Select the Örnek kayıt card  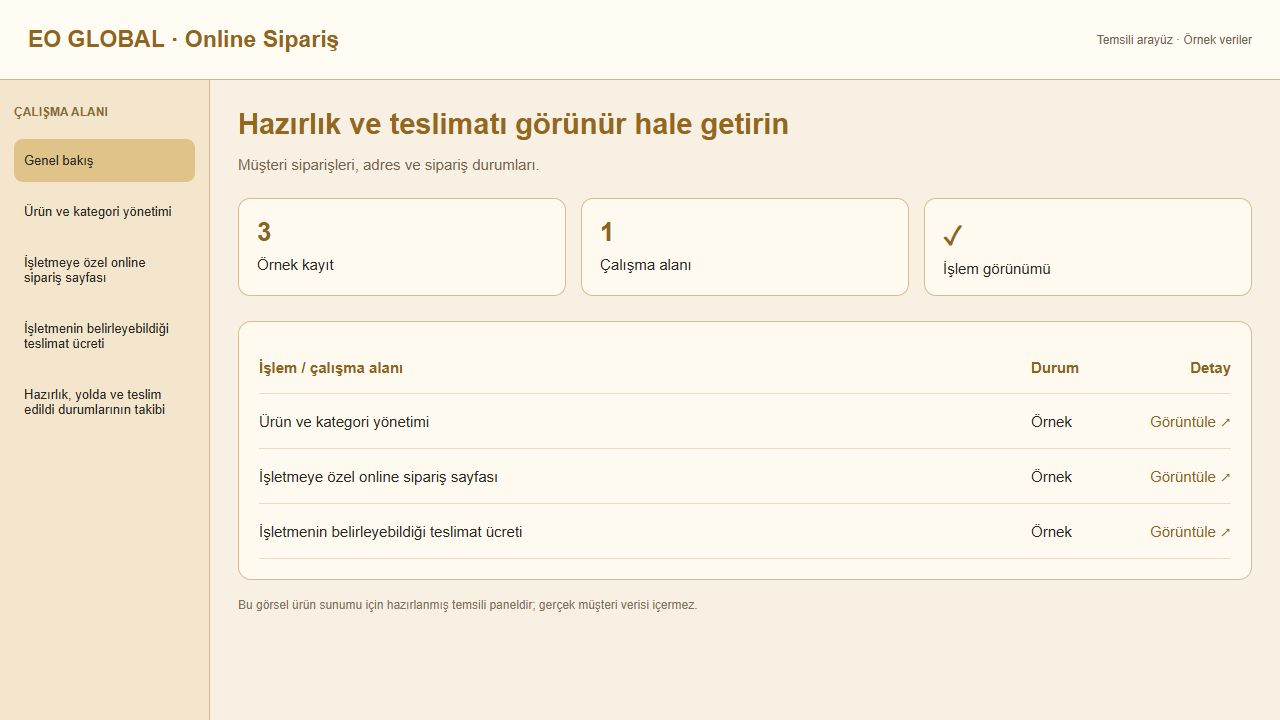click(x=402, y=247)
